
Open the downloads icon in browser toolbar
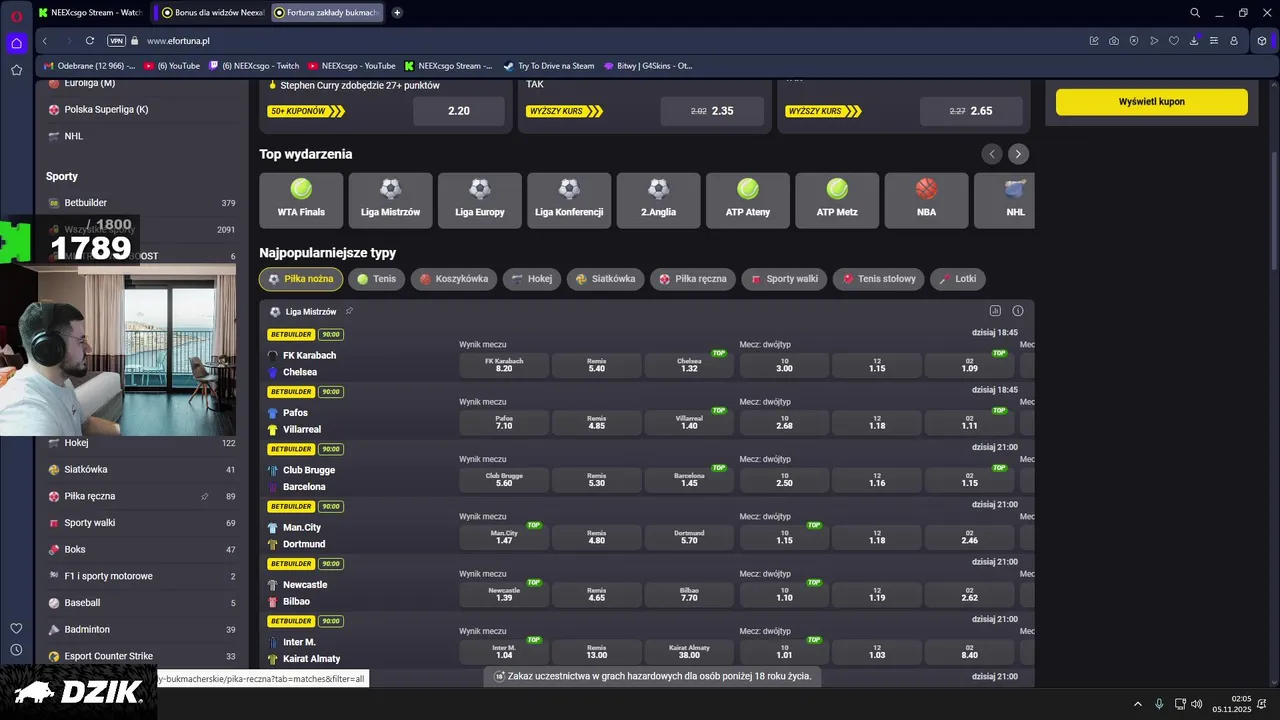coord(1194,41)
